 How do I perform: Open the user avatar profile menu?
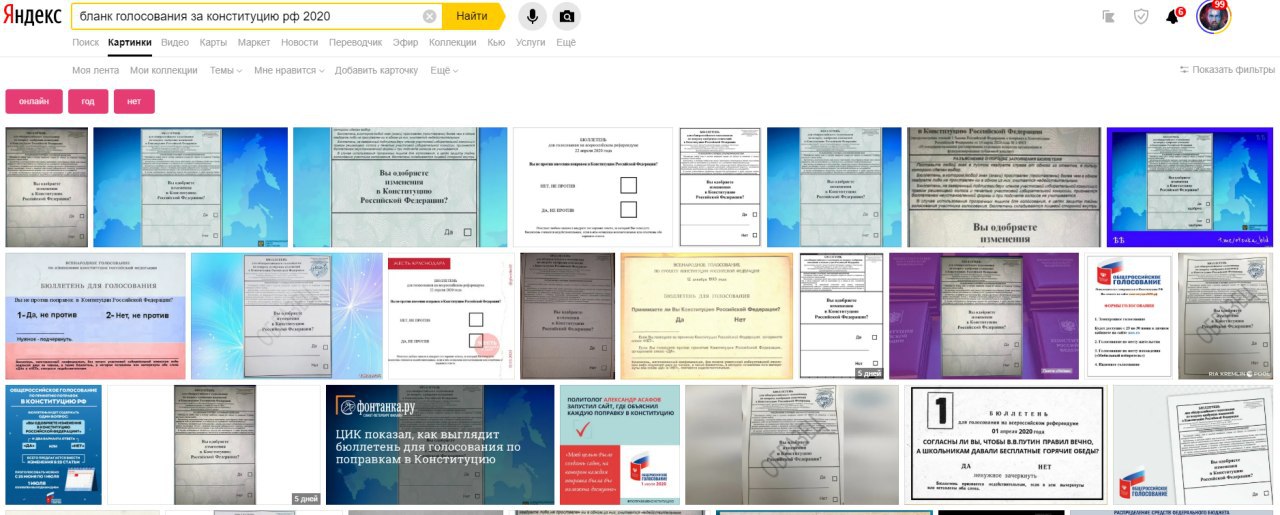(1213, 16)
